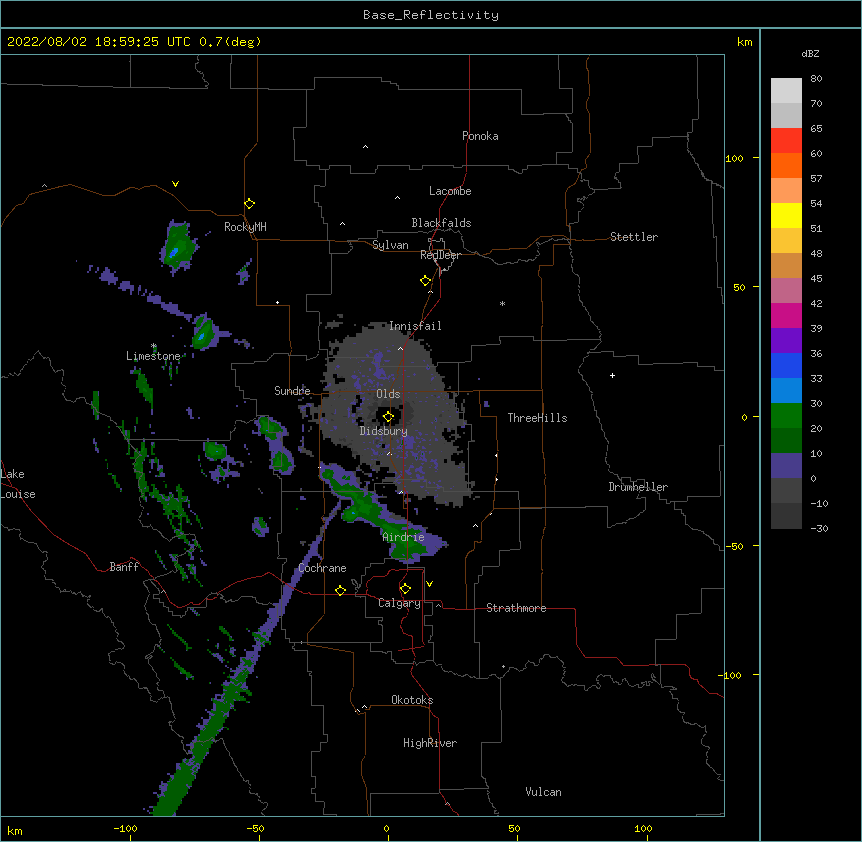Image resolution: width=862 pixels, height=842 pixels.
Task: Click the Cochrane town label
Action: [x=322, y=568]
